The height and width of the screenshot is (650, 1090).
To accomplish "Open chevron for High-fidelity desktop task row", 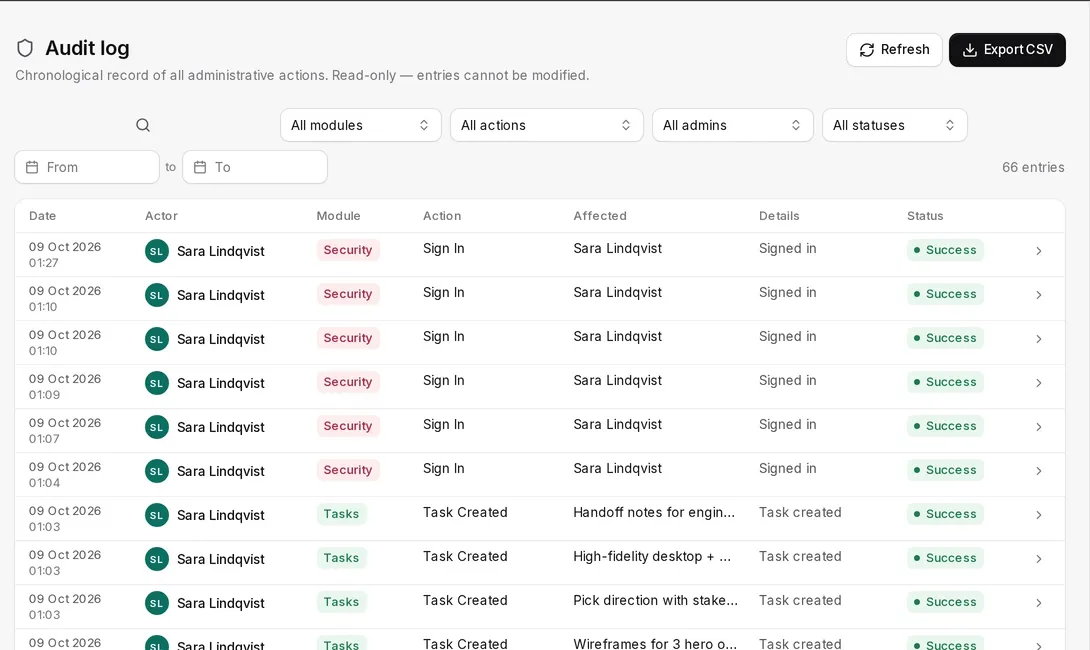I will click(1039, 559).
